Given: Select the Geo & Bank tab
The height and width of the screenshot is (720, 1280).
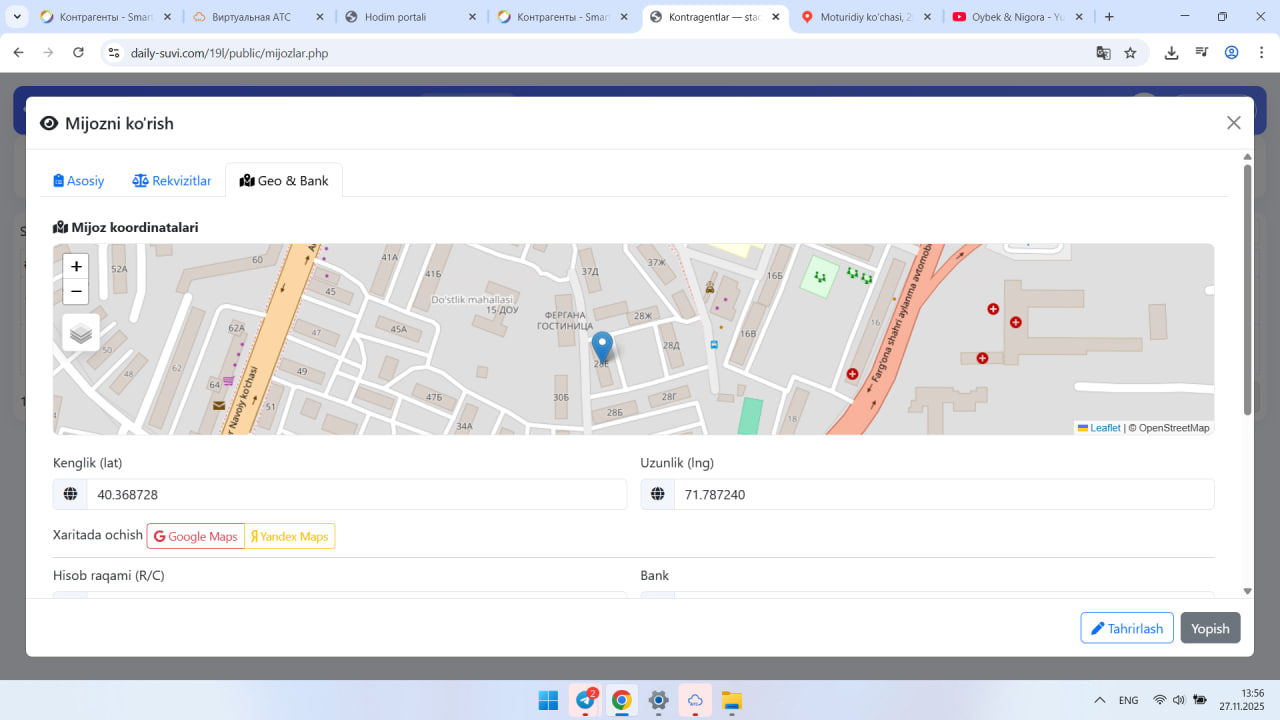Looking at the screenshot, I should 284,181.
